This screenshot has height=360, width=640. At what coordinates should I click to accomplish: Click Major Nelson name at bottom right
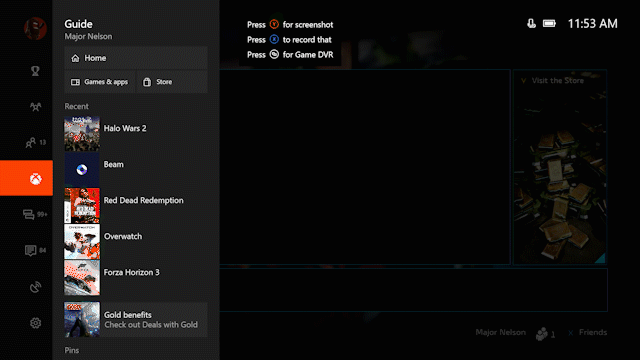point(500,333)
